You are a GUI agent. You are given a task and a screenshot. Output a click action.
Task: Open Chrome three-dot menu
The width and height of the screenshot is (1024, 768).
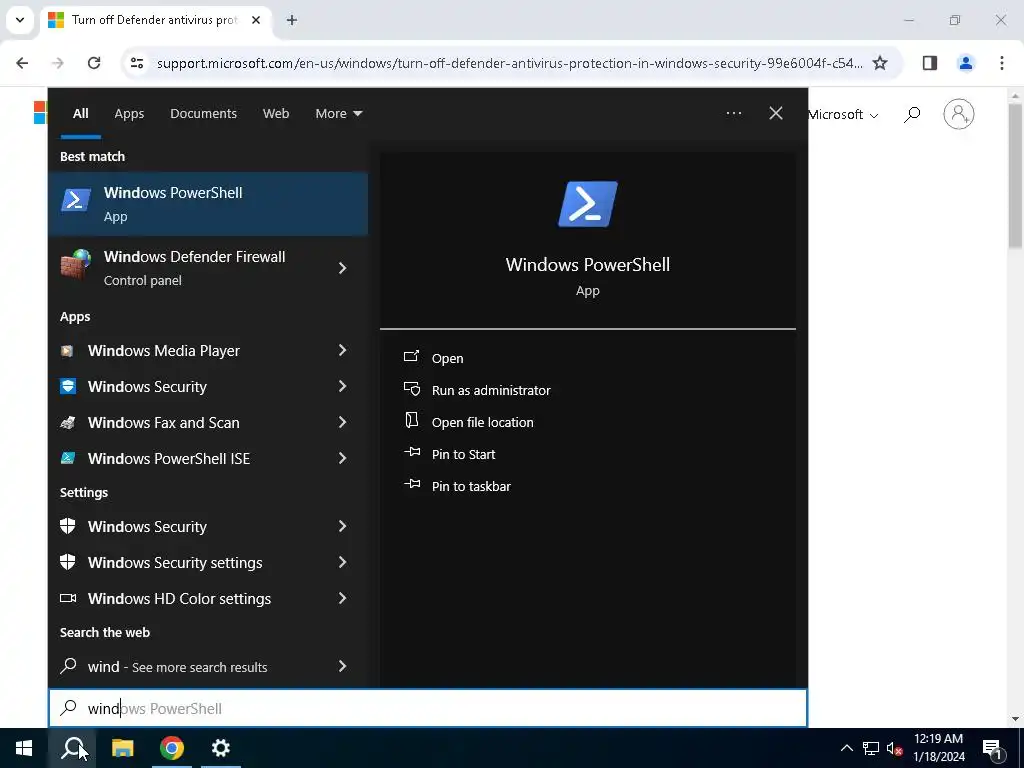[1002, 63]
